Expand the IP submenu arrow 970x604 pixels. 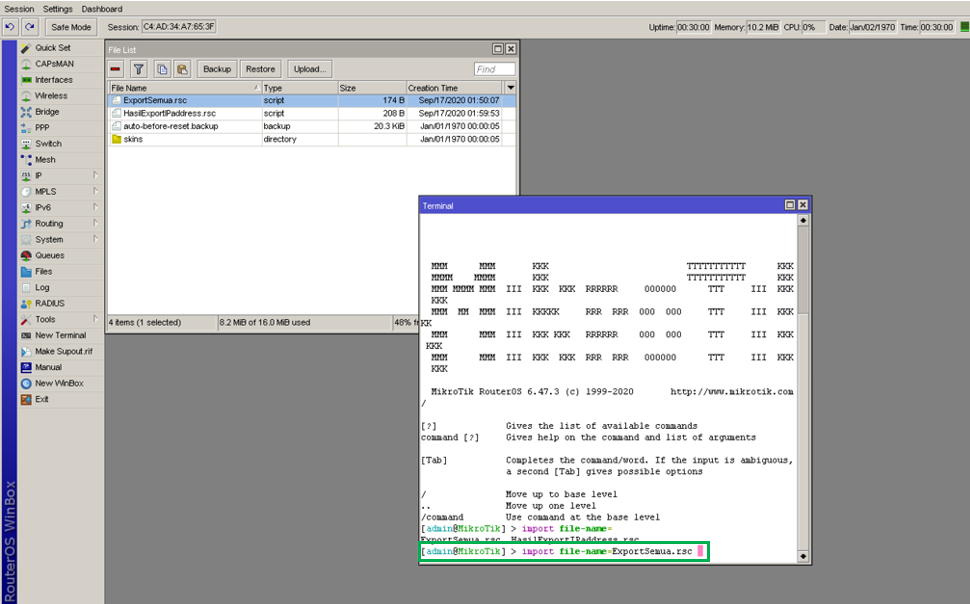pos(95,175)
